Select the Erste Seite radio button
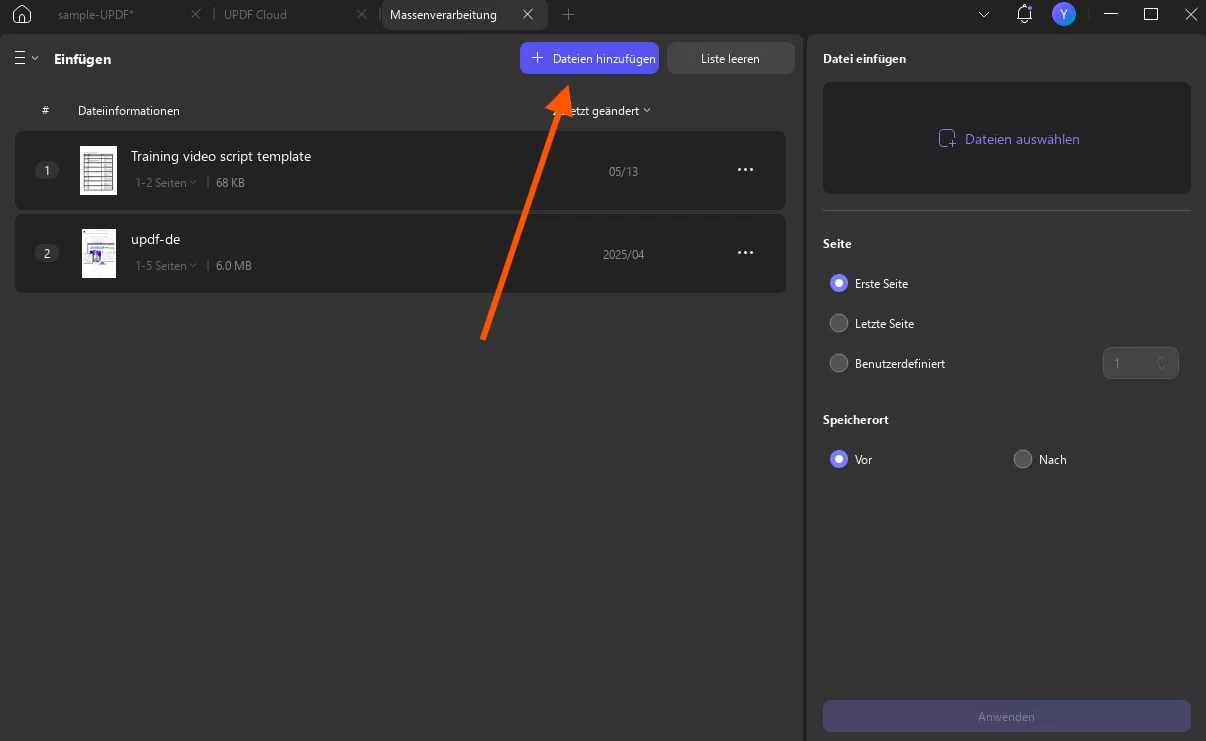1206x741 pixels. click(x=839, y=284)
